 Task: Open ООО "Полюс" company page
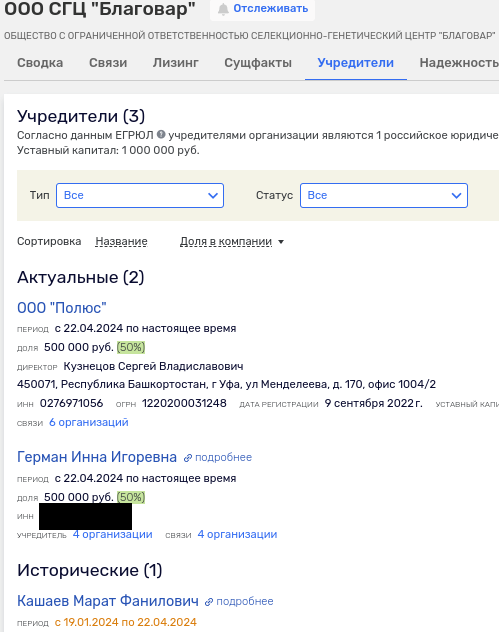62,308
